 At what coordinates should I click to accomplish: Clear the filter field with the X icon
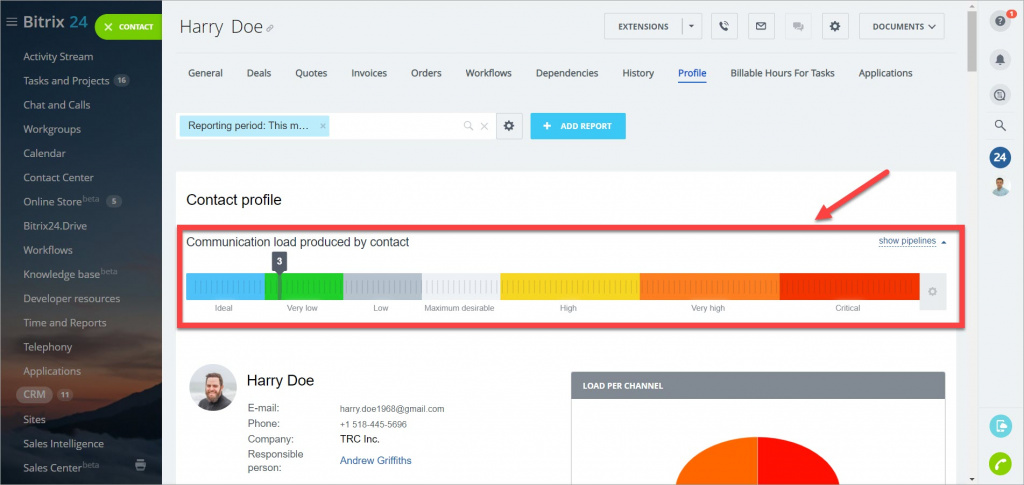point(484,126)
